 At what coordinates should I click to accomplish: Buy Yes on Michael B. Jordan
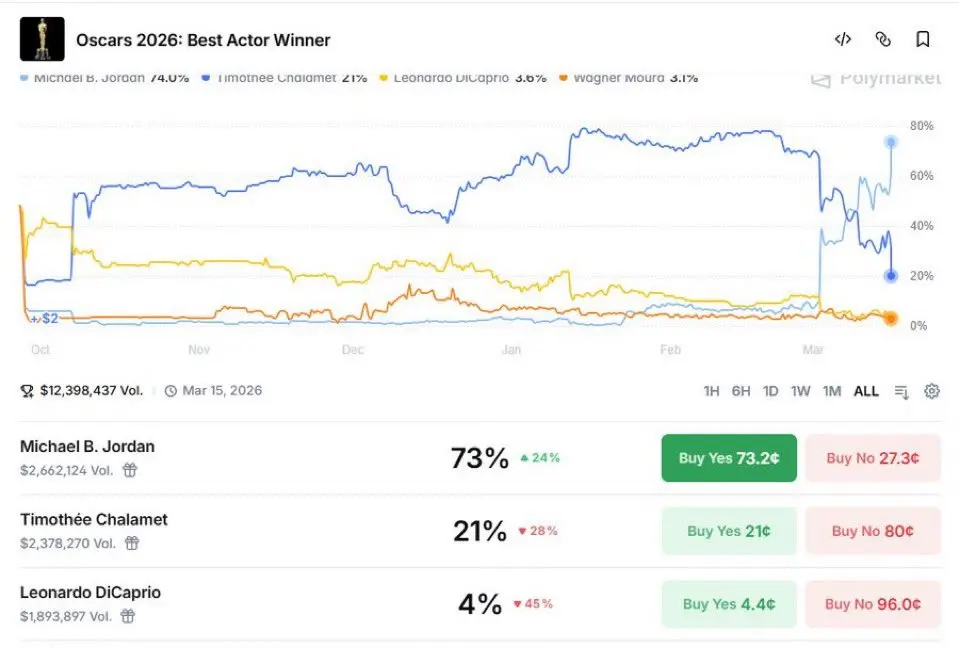click(729, 458)
